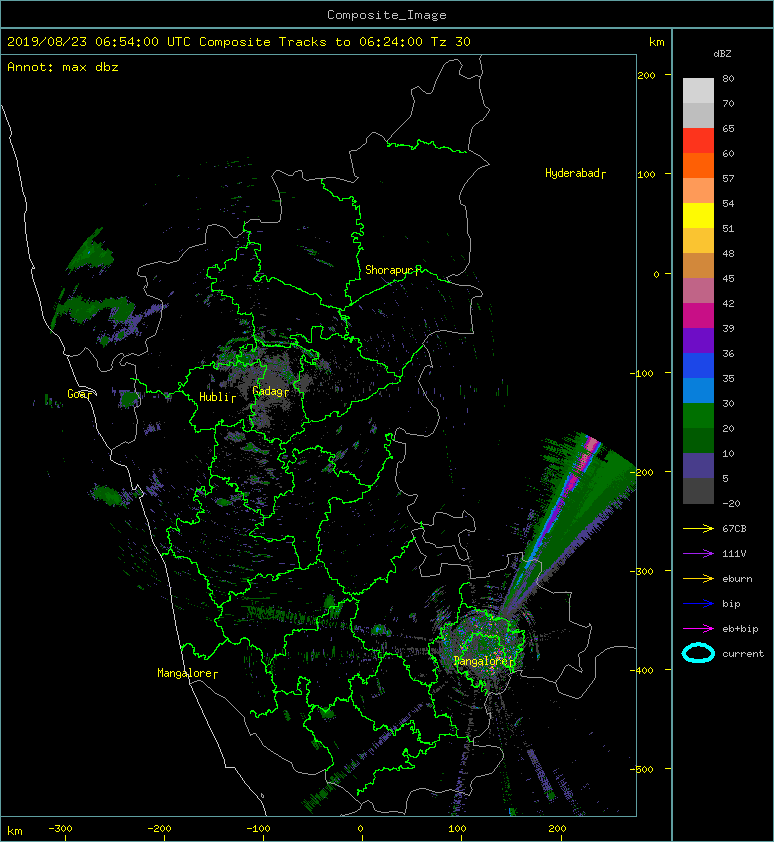Select the dark orange 57-60 dBZ swatch
Viewport: 774px width, 842px height.
[698, 165]
